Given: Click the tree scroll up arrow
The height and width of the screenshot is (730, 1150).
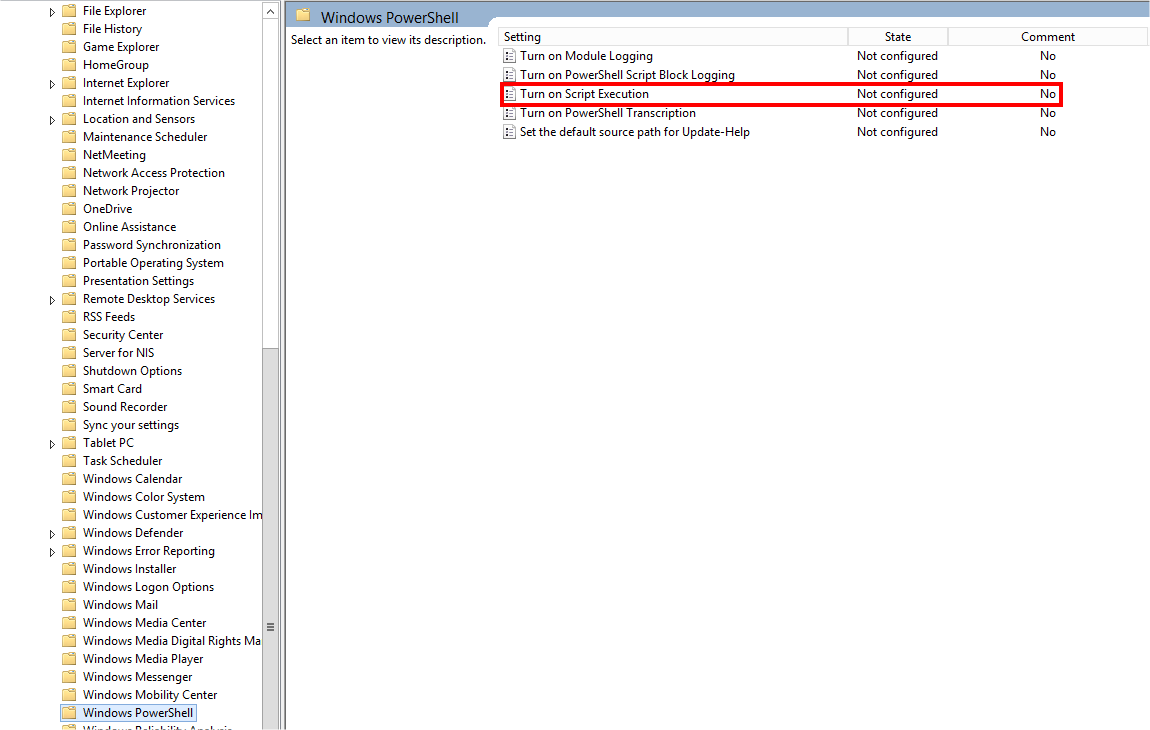Looking at the screenshot, I should (270, 11).
